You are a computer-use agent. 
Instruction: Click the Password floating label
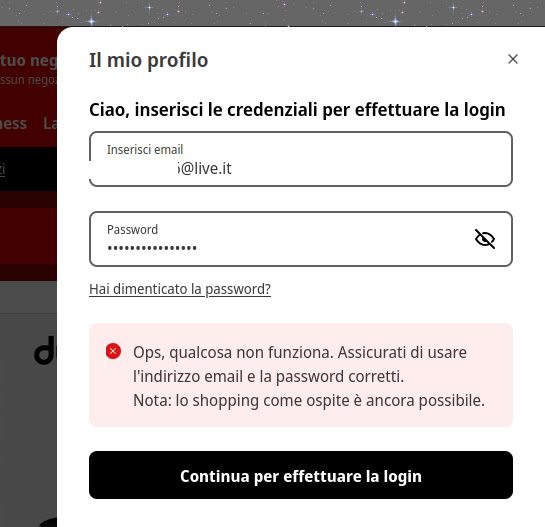click(132, 230)
